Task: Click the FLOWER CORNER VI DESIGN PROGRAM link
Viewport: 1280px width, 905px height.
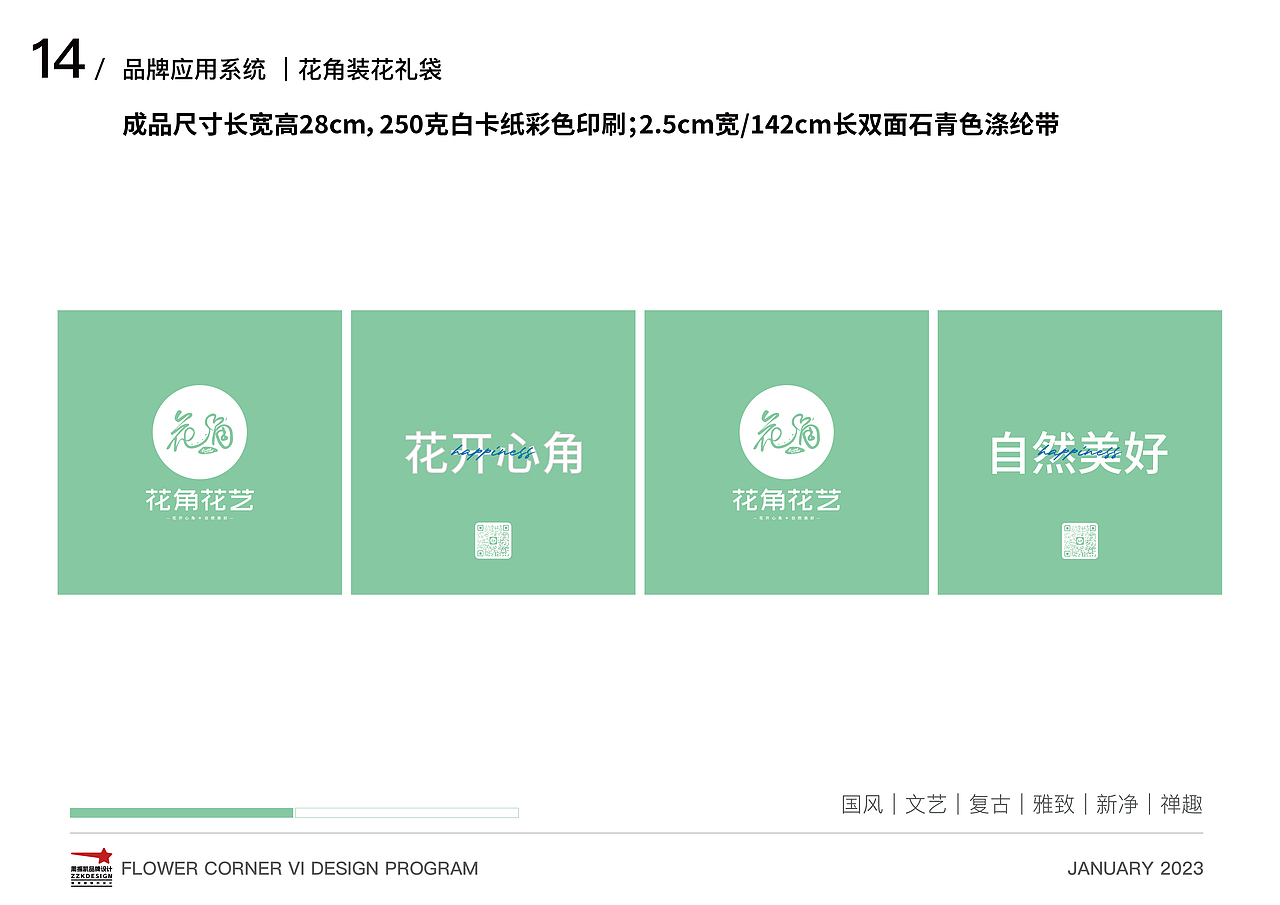Action: [301, 869]
